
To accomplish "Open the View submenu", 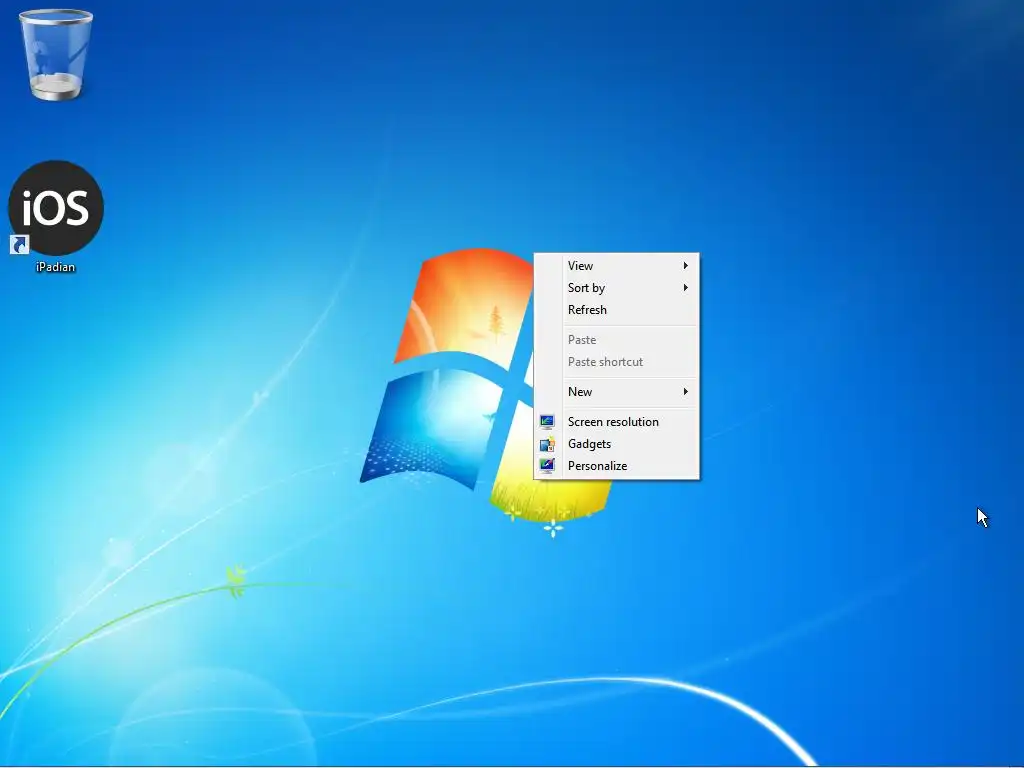I will 616,266.
